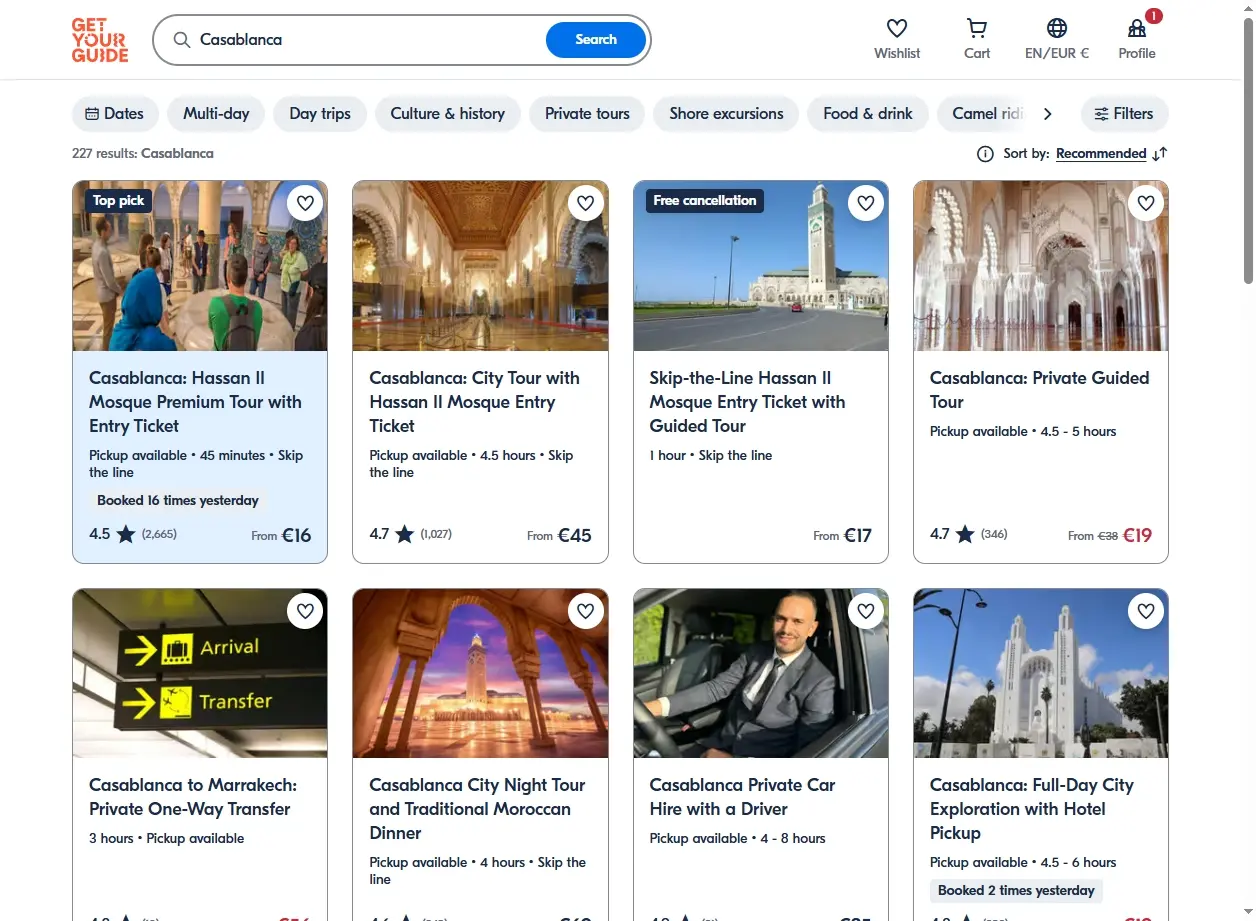This screenshot has width=1256, height=921.
Task: Click the Free cancellation badge
Action: pos(705,200)
